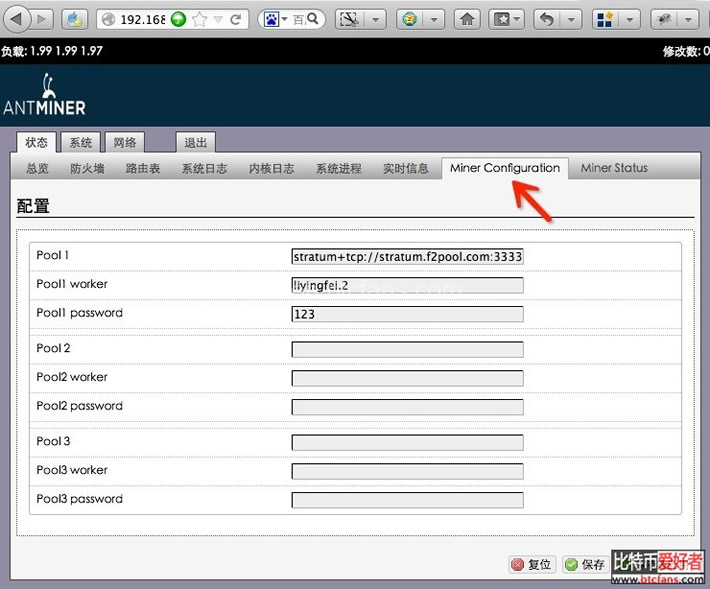Click the green arrow go icon
This screenshot has width=710, height=589.
click(x=178, y=19)
